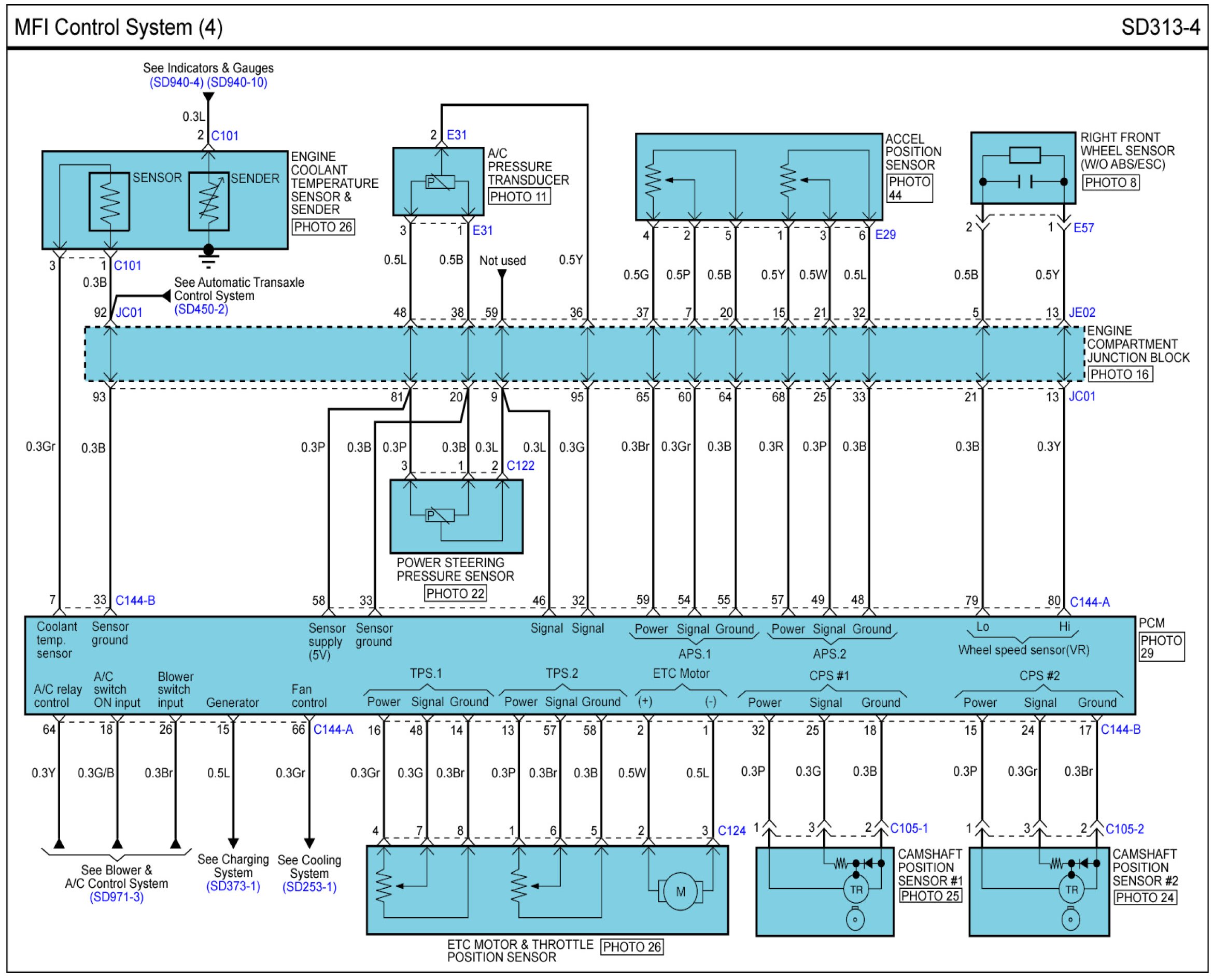
Task: Click the PHOTO 26 coolant sensor button
Action: click(x=323, y=227)
